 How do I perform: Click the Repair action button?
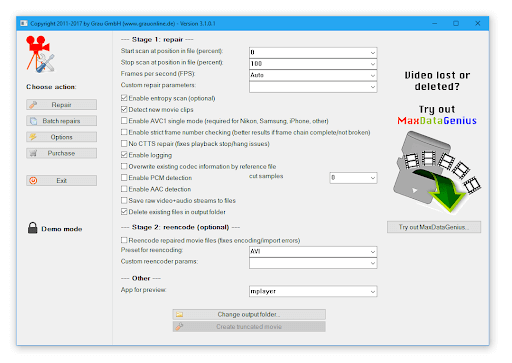pyautogui.click(x=62, y=105)
